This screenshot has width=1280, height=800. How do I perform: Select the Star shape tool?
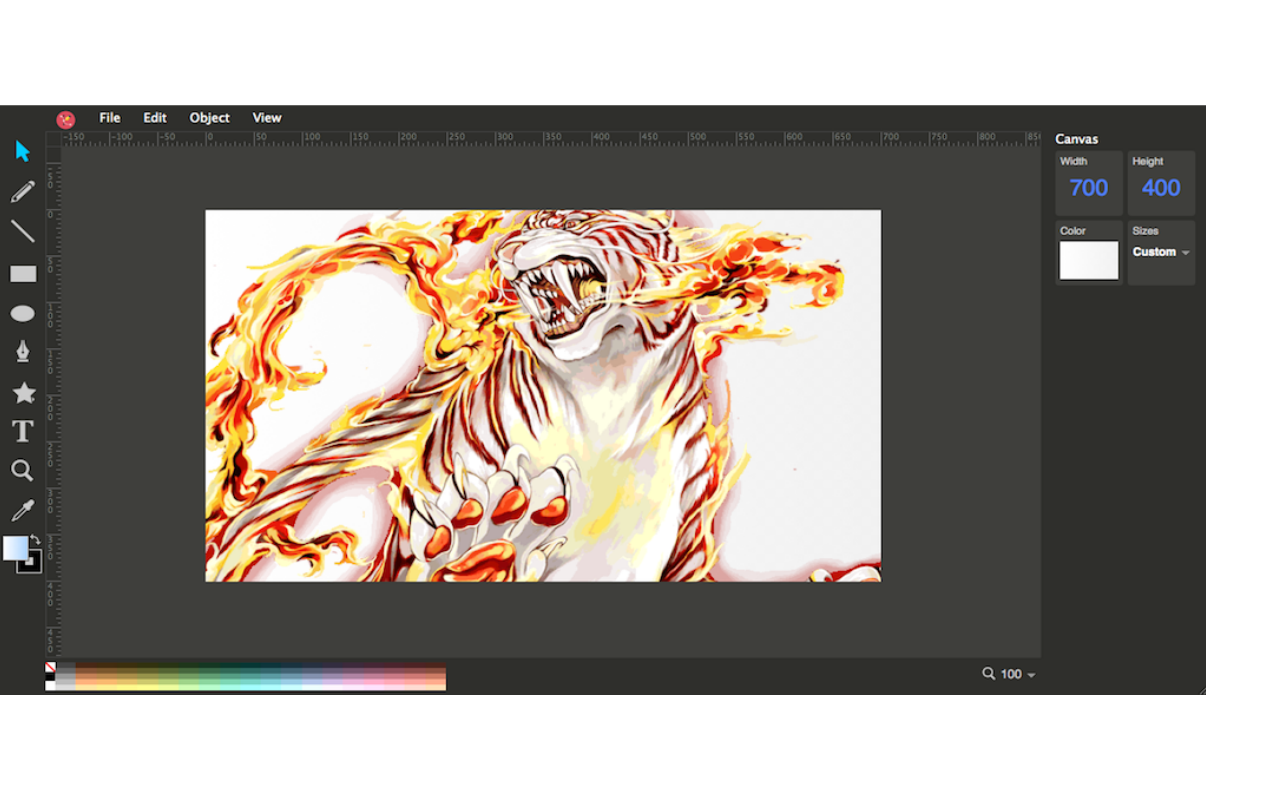tap(23, 392)
